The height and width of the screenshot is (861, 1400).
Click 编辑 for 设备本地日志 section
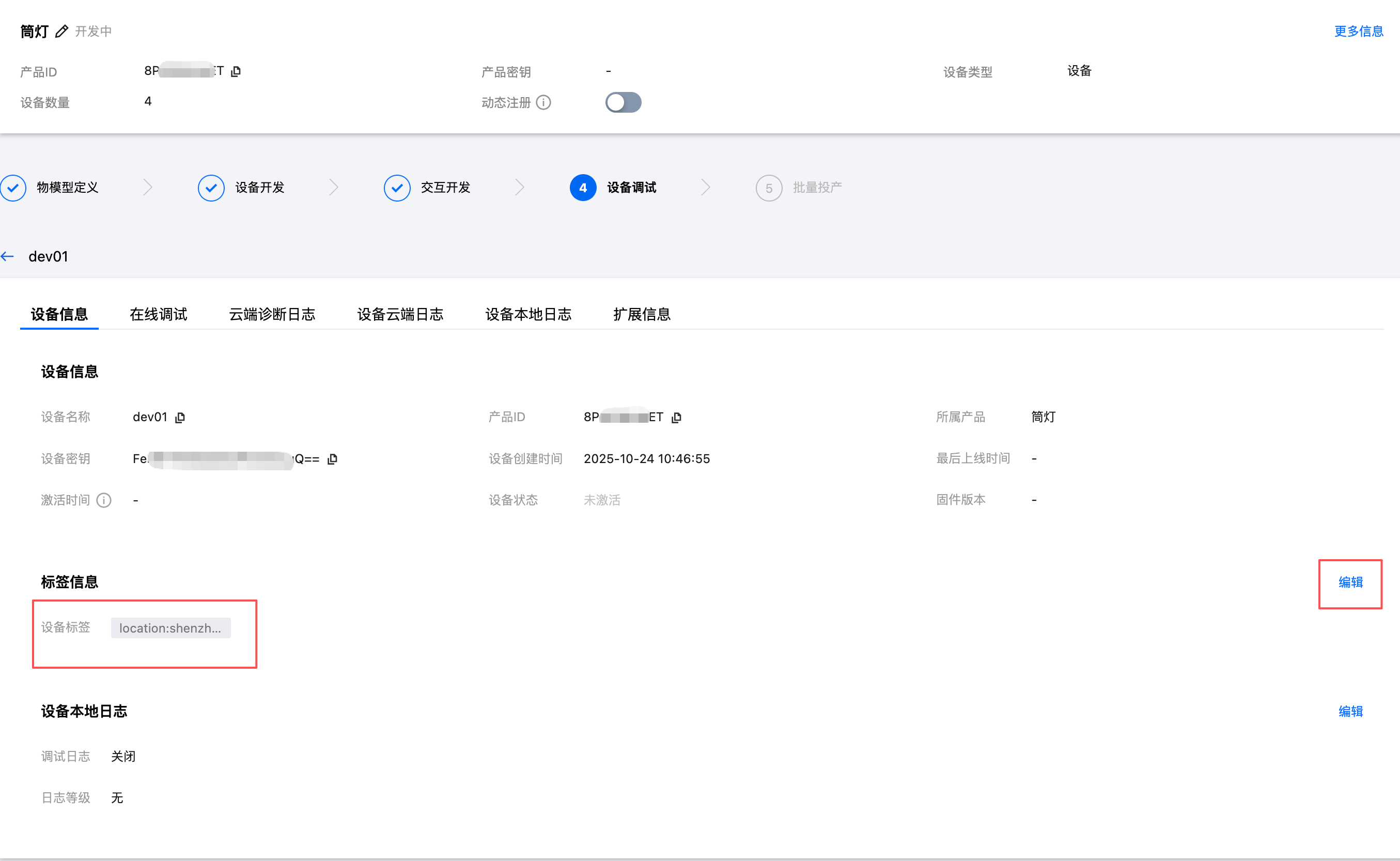(1350, 711)
